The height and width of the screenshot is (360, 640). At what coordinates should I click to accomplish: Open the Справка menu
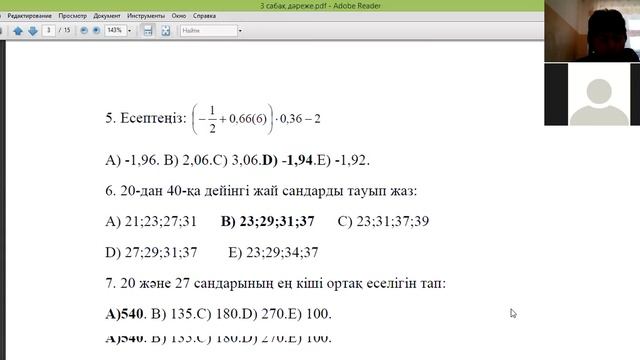point(204,16)
